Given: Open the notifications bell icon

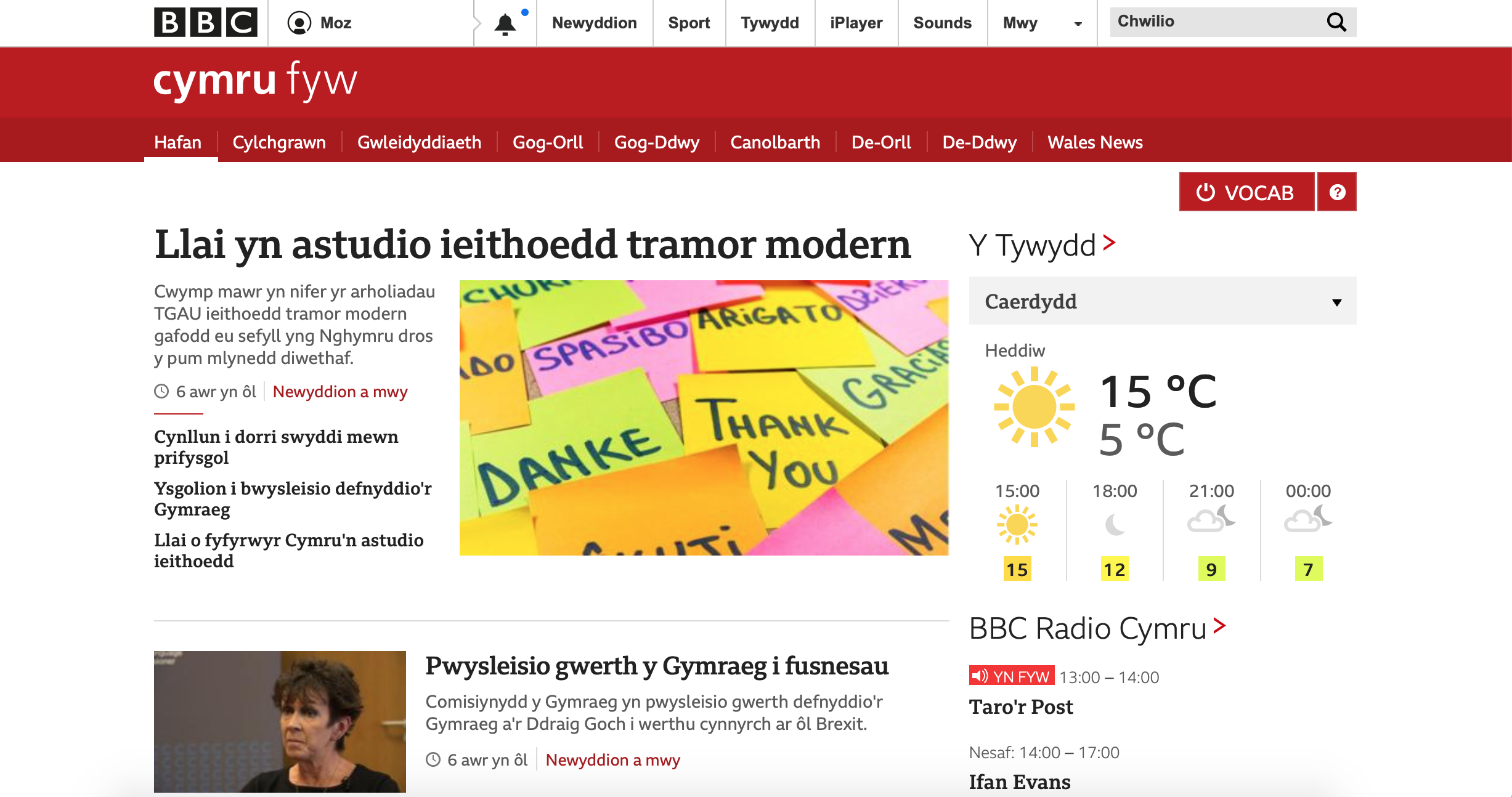Looking at the screenshot, I should (x=505, y=23).
